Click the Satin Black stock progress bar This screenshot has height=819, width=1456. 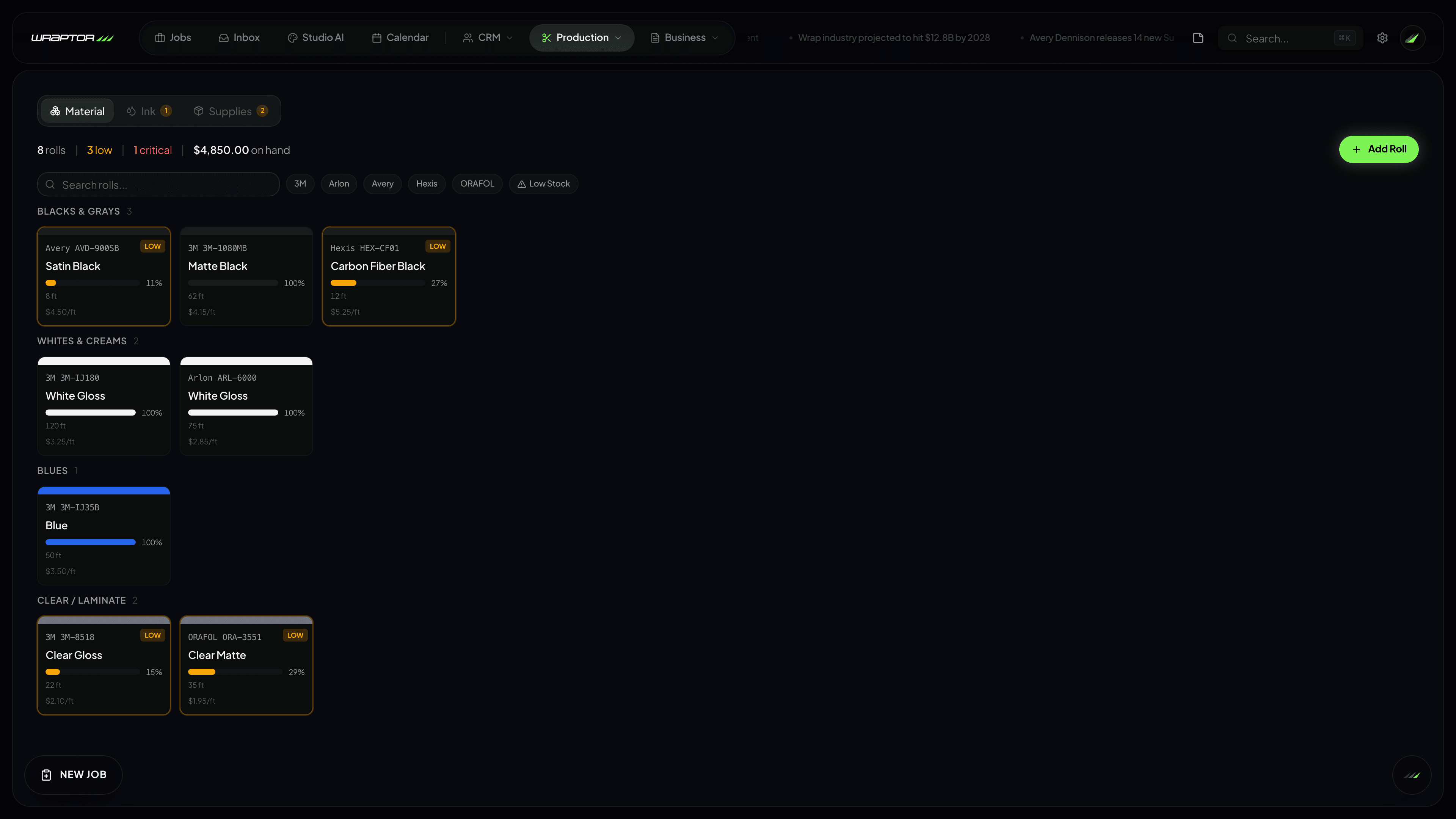click(x=92, y=282)
